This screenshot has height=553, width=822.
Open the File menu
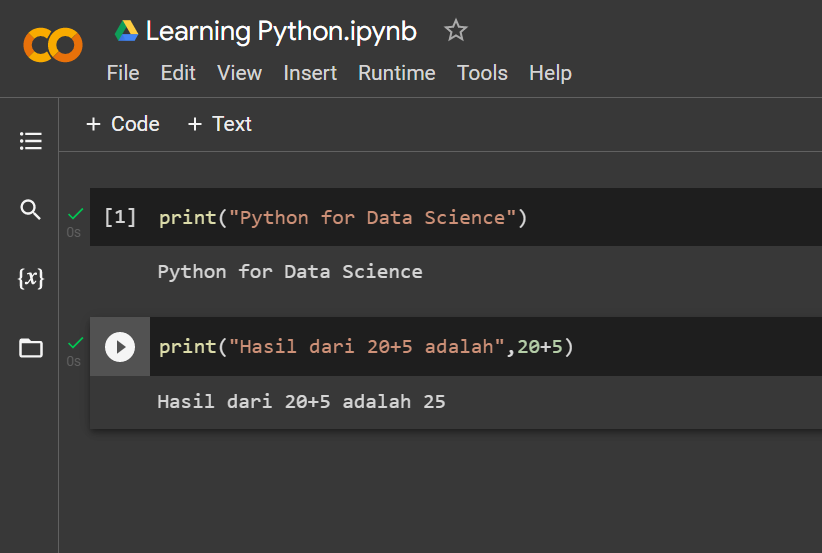coord(123,73)
